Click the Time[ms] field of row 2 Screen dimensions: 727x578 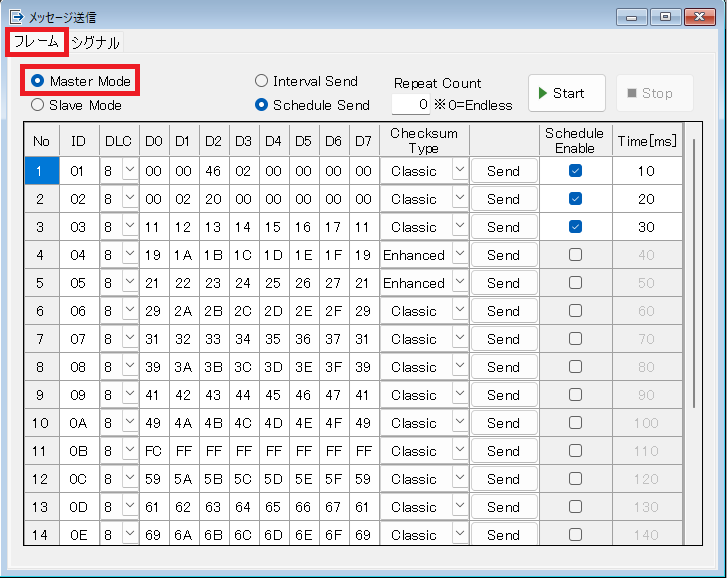pos(646,199)
